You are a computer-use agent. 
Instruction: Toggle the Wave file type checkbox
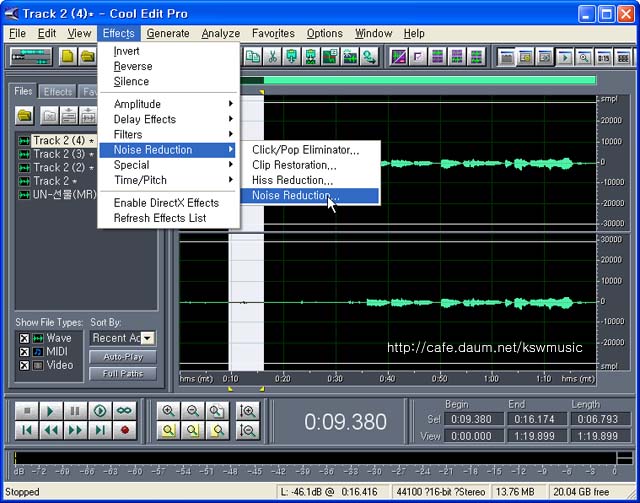[24, 338]
